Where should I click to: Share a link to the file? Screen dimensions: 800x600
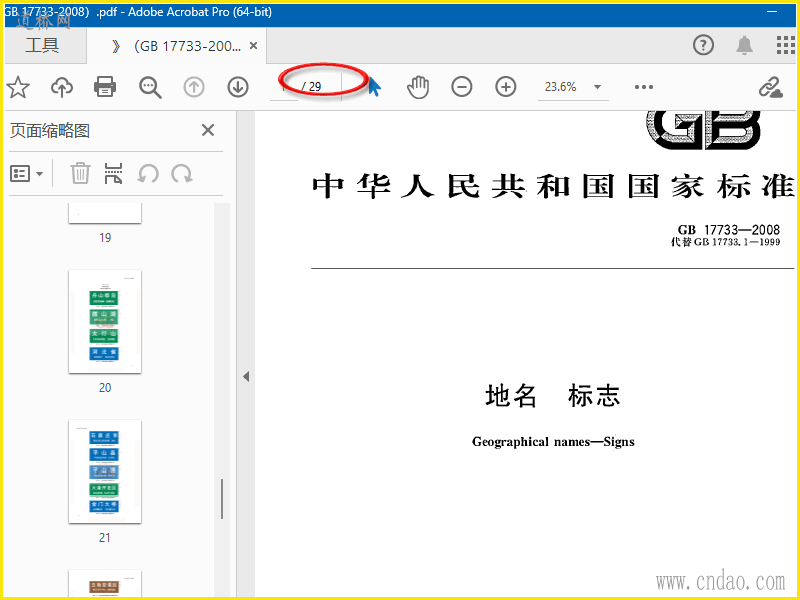pos(770,87)
